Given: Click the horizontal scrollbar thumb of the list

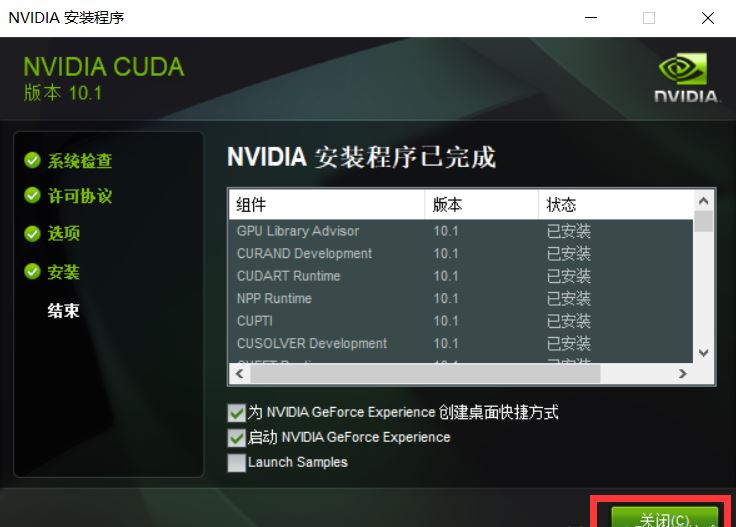Looking at the screenshot, I should pyautogui.click(x=425, y=374).
